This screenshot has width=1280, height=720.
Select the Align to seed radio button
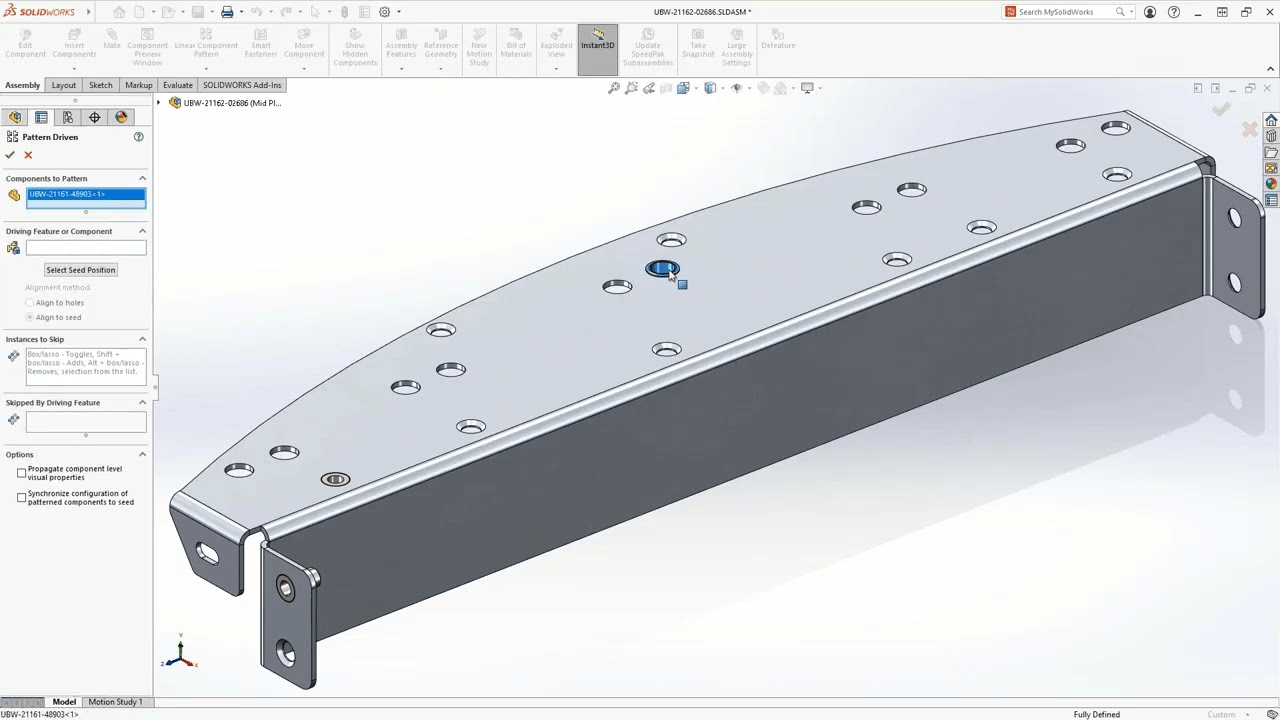(30, 317)
